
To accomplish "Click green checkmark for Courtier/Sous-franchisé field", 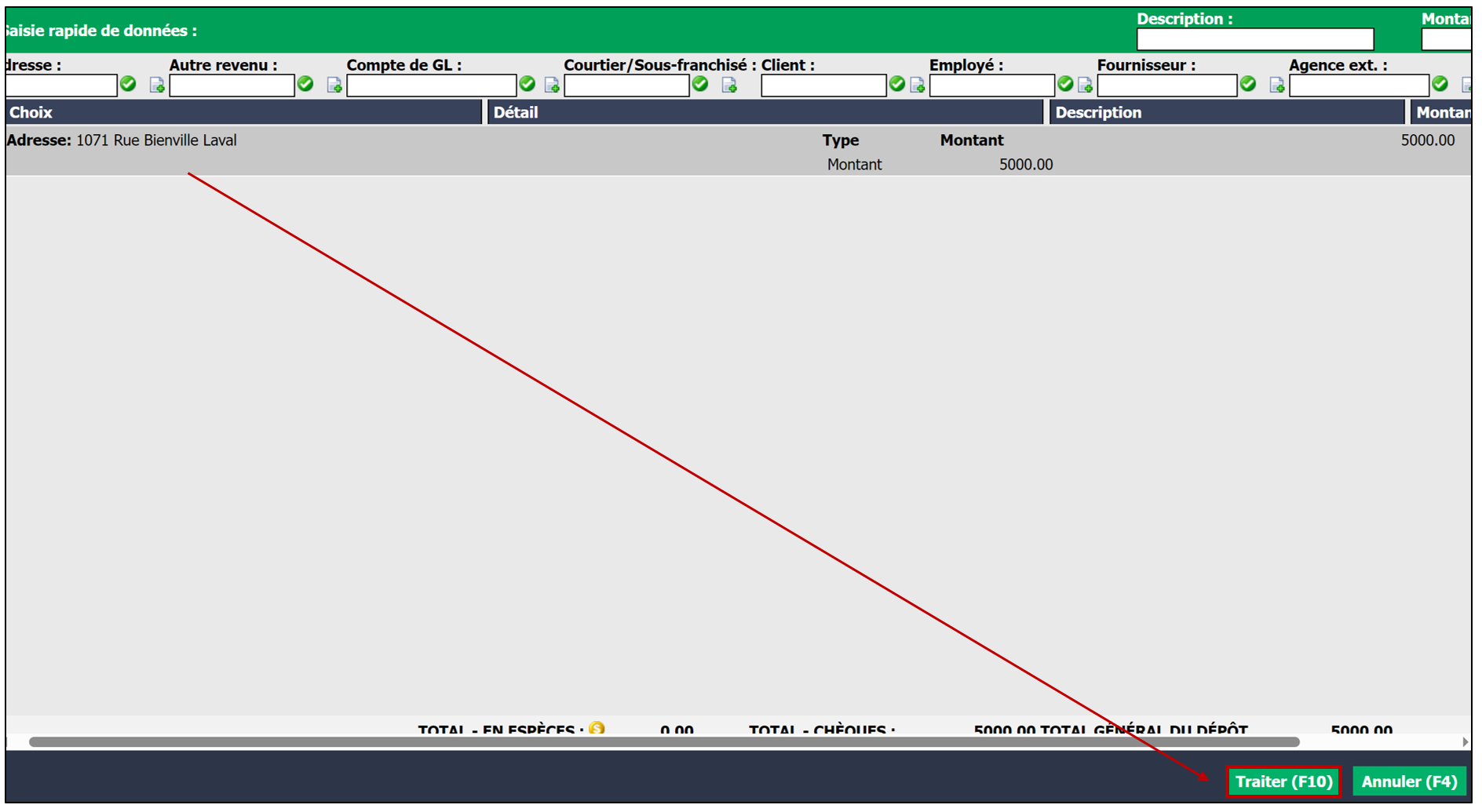I will [x=700, y=84].
